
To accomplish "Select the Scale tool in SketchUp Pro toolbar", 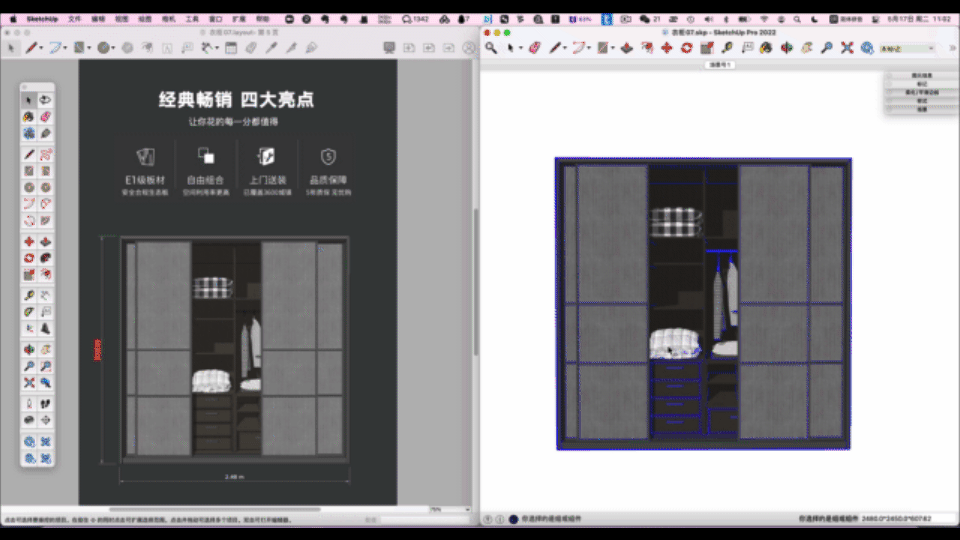I will [x=706, y=48].
